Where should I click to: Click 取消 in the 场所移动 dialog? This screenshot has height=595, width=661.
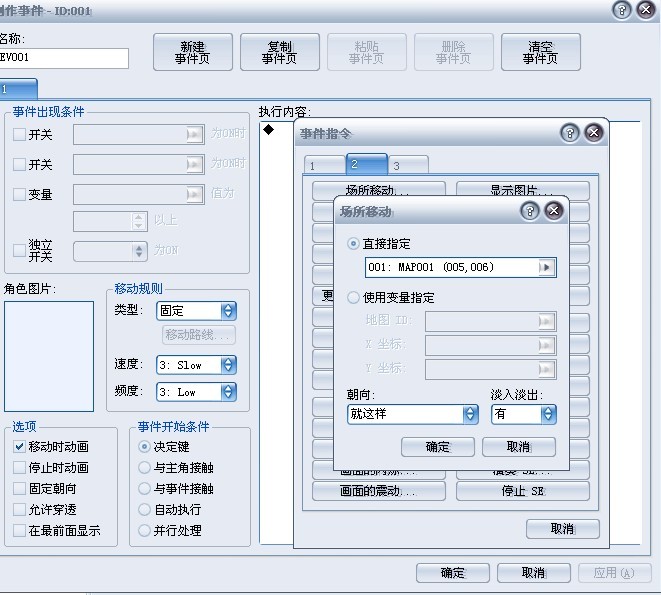pyautogui.click(x=519, y=447)
